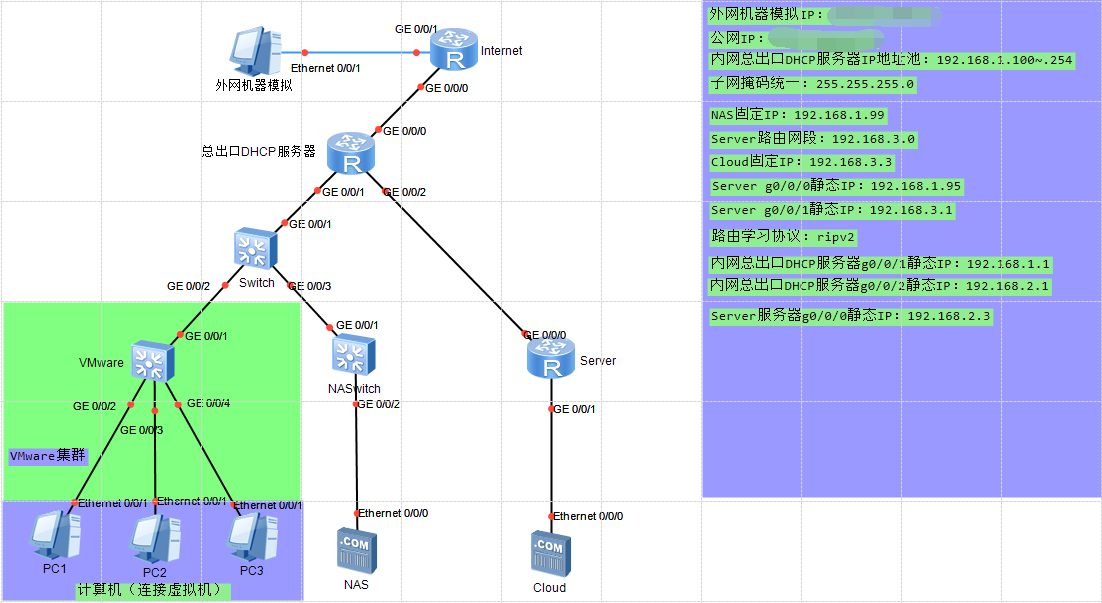
Task: Click the 计算机（连接虚拟机）caption label
Action: point(152,591)
